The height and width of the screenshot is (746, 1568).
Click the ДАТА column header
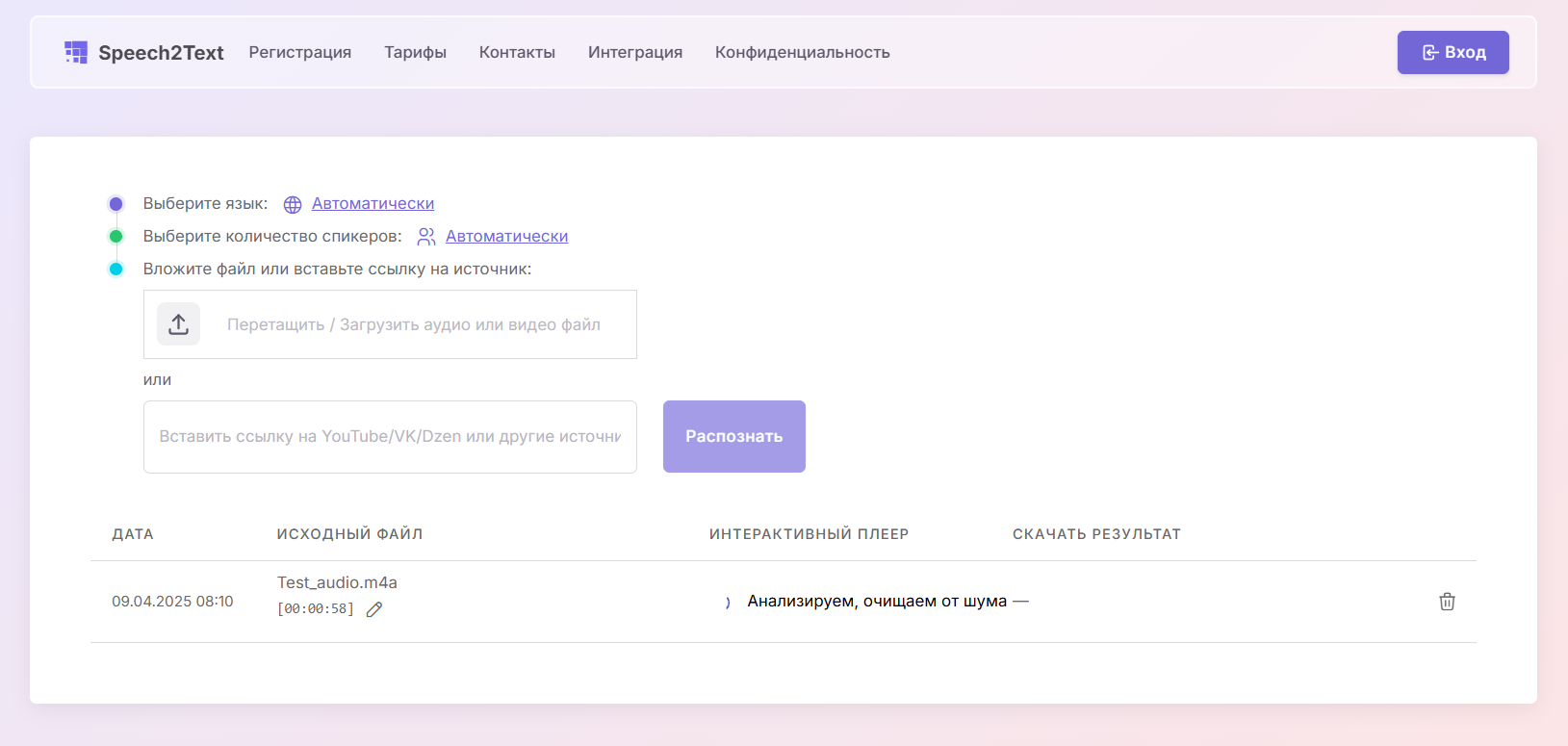(133, 534)
